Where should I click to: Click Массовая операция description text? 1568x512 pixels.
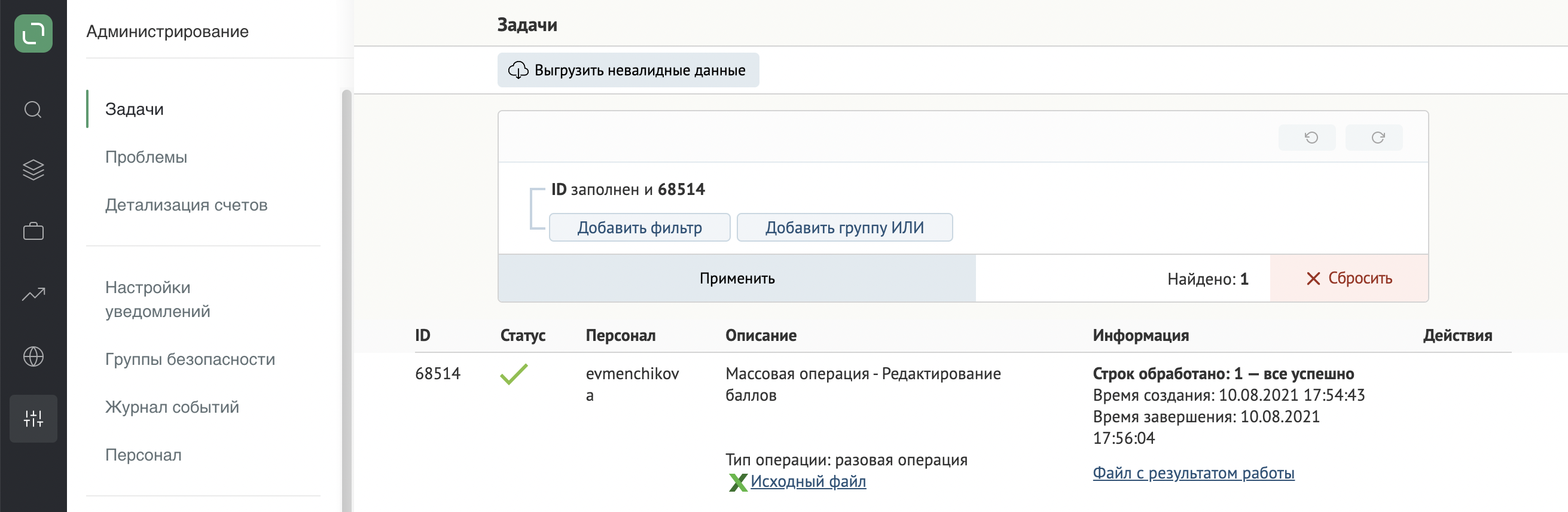(x=863, y=384)
